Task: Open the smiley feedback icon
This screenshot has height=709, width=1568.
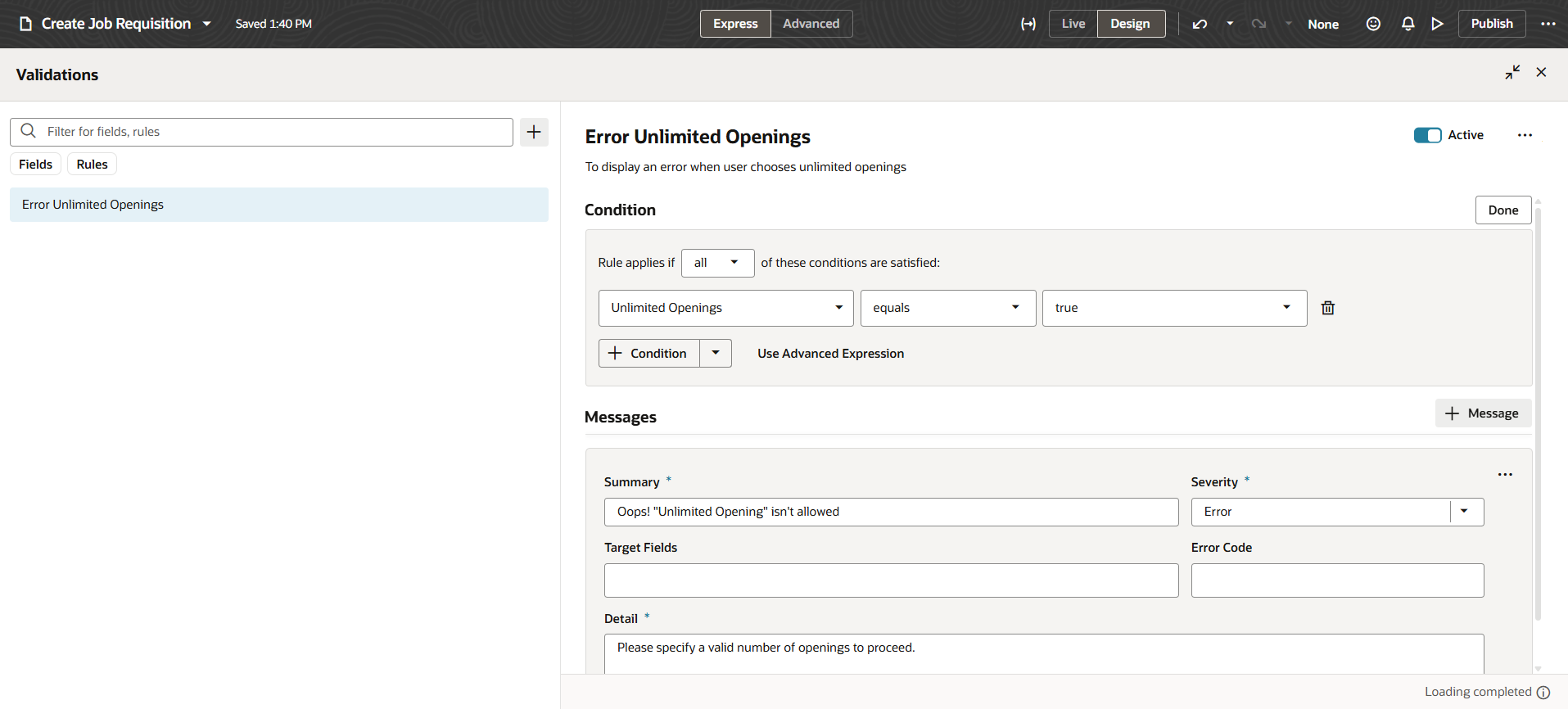Action: (x=1373, y=24)
